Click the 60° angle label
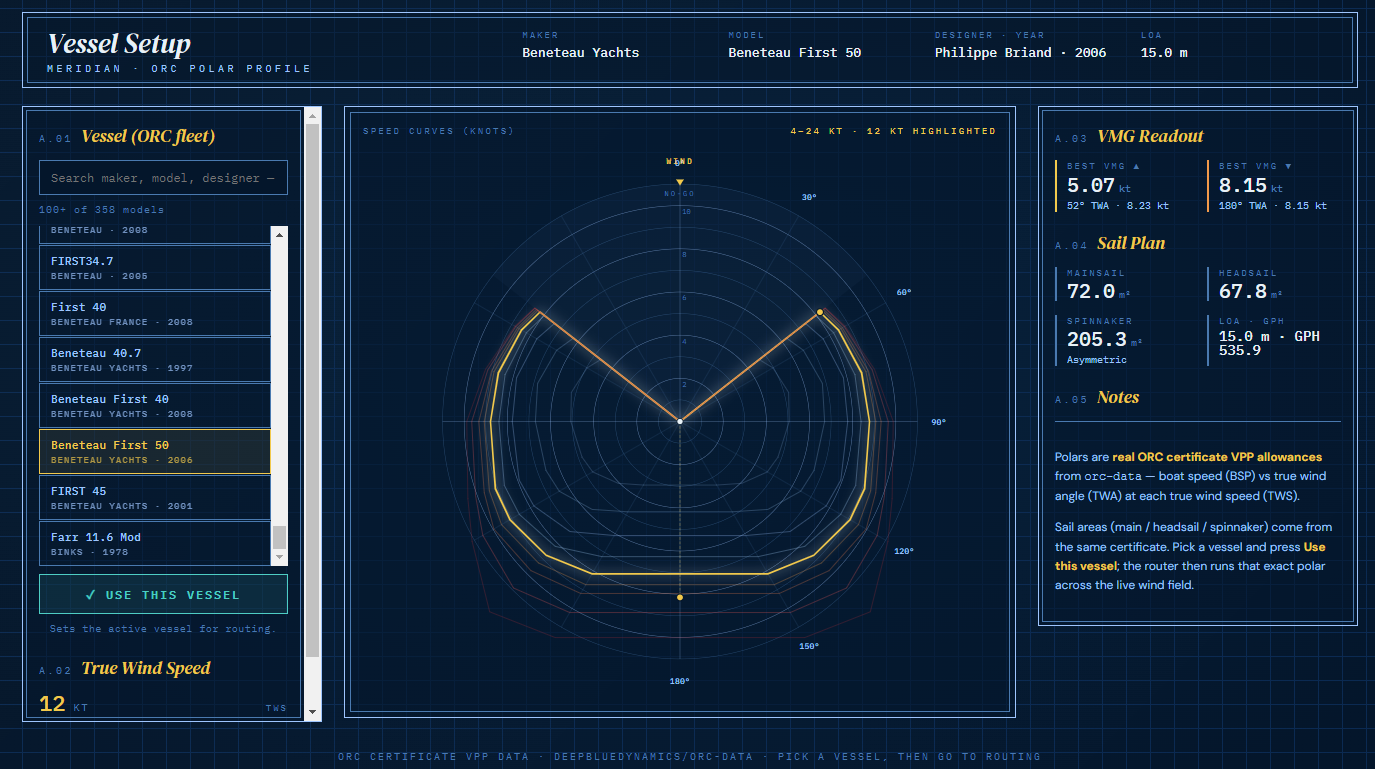Image resolution: width=1375 pixels, height=769 pixels. tap(904, 292)
